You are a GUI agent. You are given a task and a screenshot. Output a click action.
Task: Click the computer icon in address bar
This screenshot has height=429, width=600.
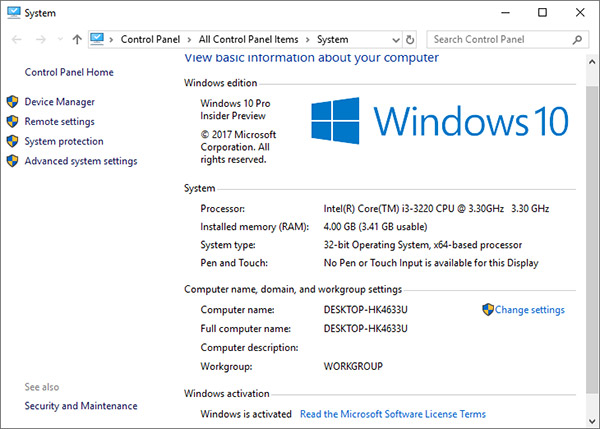(97, 39)
